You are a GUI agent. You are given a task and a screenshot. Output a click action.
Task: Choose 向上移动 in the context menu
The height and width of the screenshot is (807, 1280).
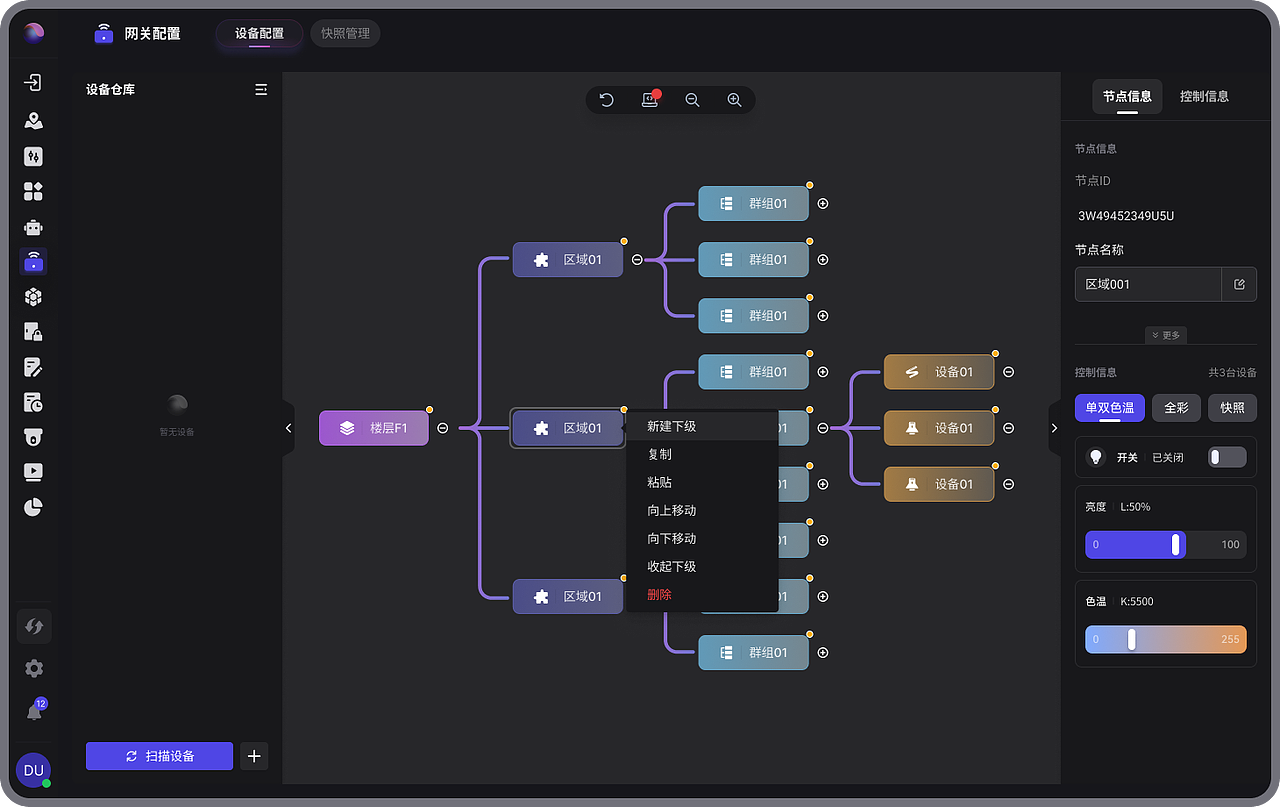pyautogui.click(x=702, y=510)
